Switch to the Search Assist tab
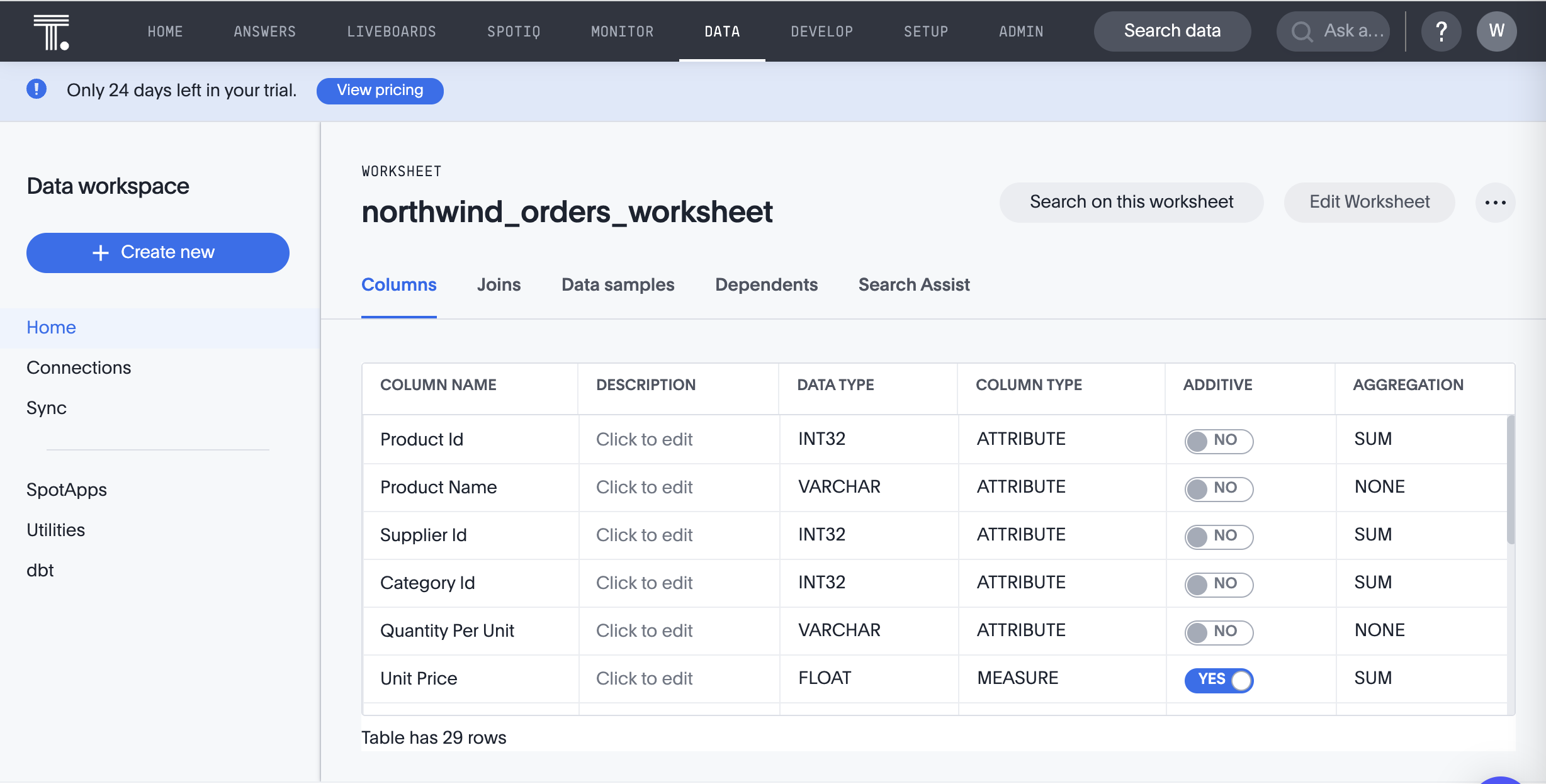The width and height of the screenshot is (1546, 784). 914,284
